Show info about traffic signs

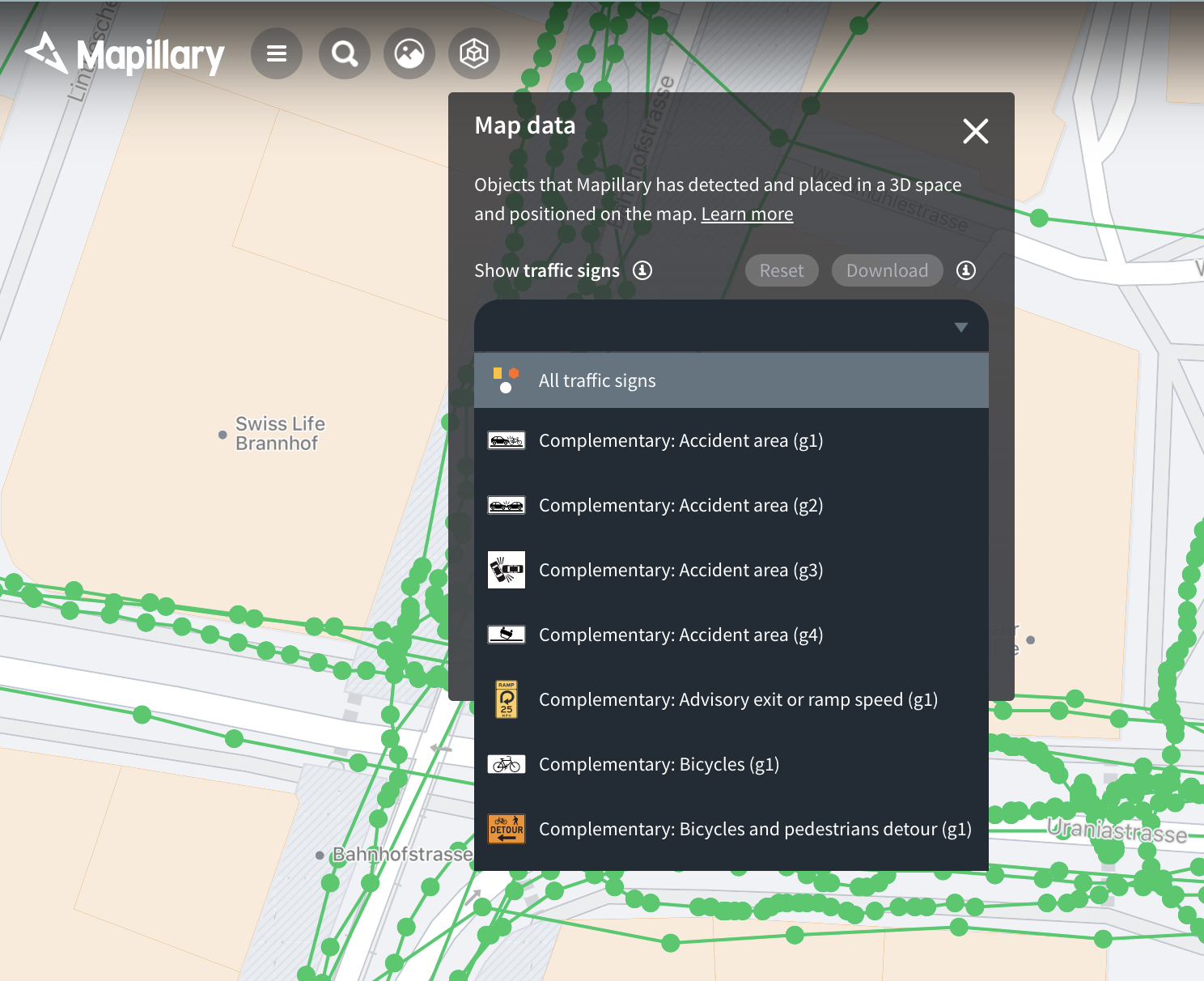(642, 270)
